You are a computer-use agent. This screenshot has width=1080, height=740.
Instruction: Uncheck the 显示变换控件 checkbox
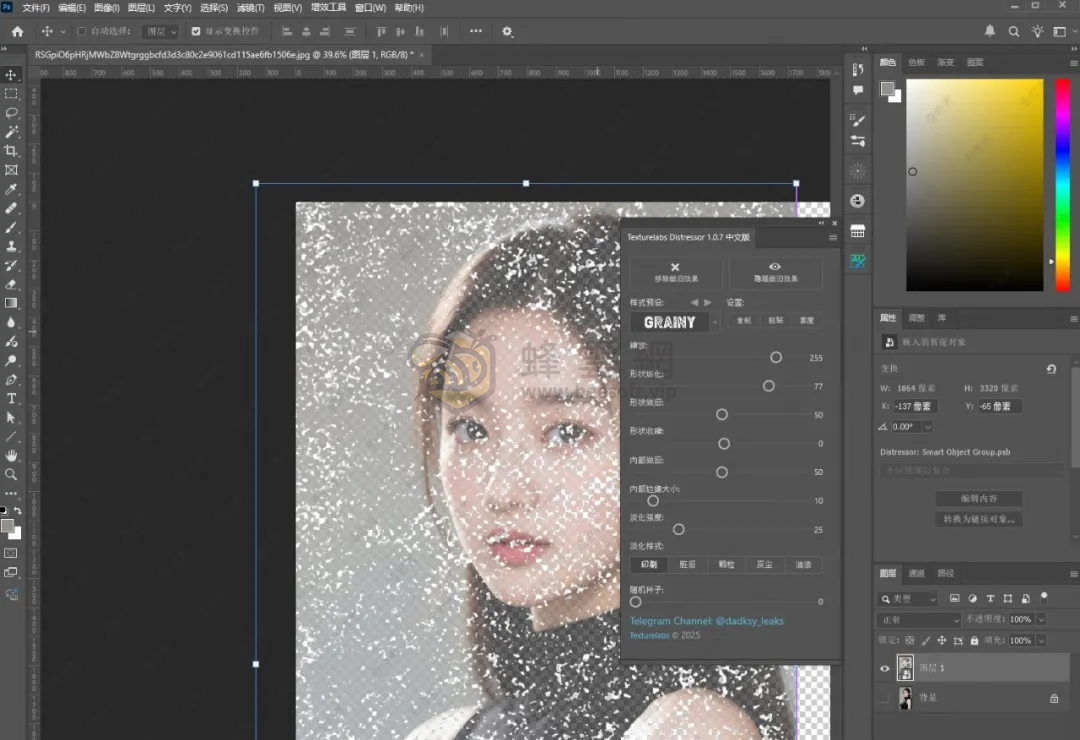tap(196, 32)
